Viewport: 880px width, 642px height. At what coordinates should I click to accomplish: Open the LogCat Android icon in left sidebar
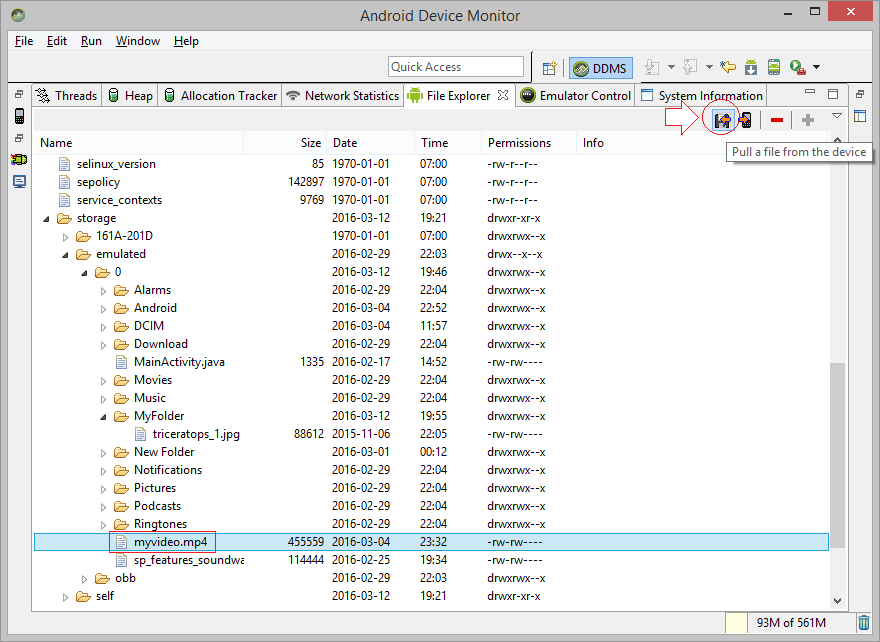coord(19,160)
